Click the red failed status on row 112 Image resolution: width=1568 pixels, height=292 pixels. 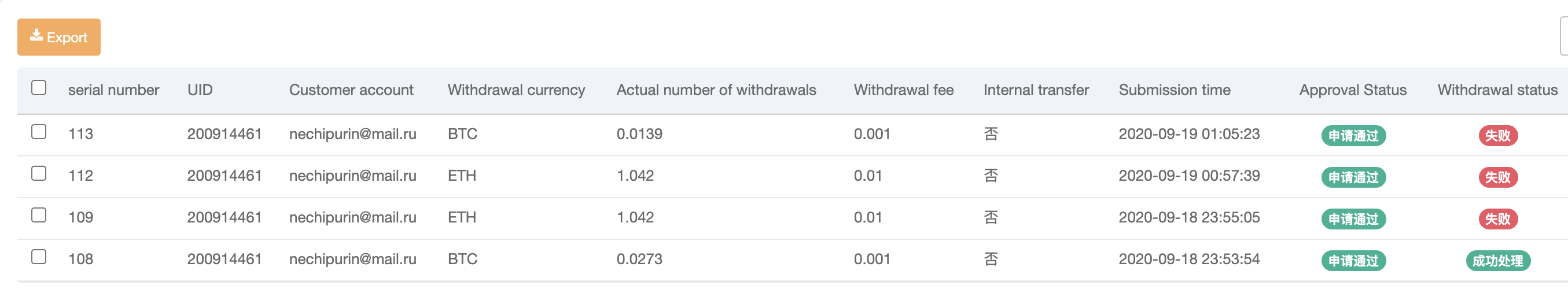pyautogui.click(x=1497, y=177)
